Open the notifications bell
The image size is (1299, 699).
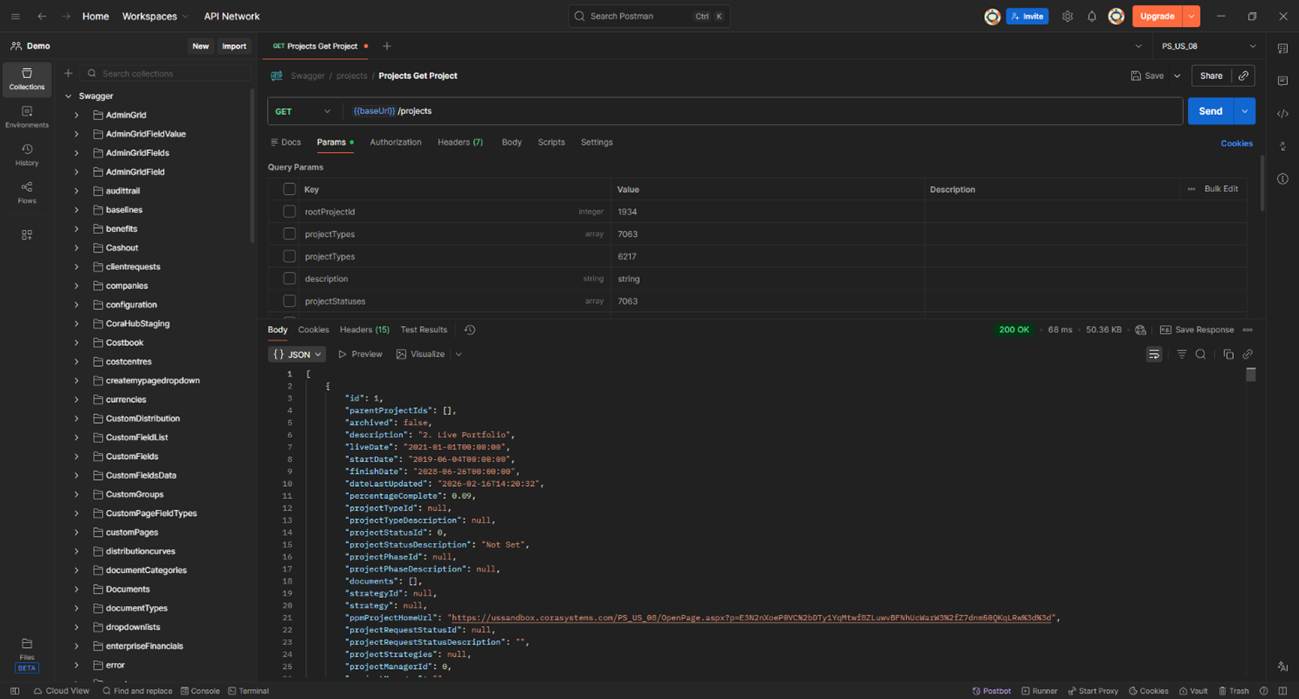(x=1092, y=16)
